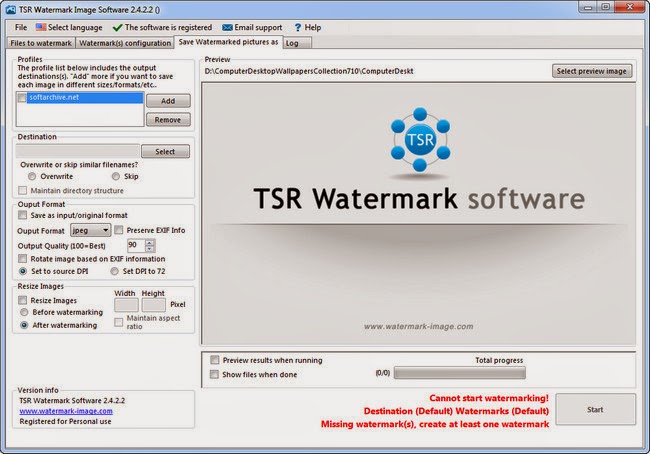Click the resize Height field
This screenshot has width=650, height=454.
[x=154, y=305]
